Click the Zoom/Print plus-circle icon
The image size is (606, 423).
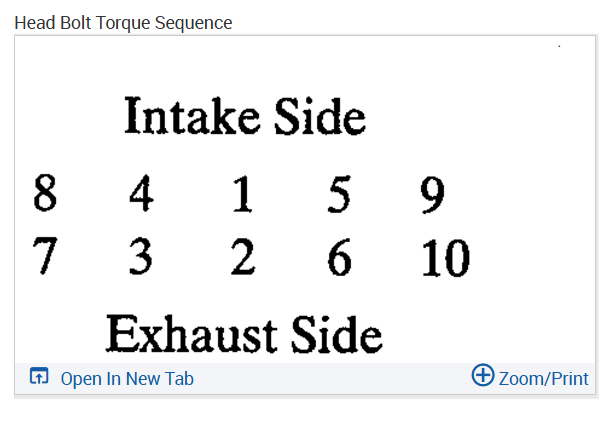coord(483,377)
